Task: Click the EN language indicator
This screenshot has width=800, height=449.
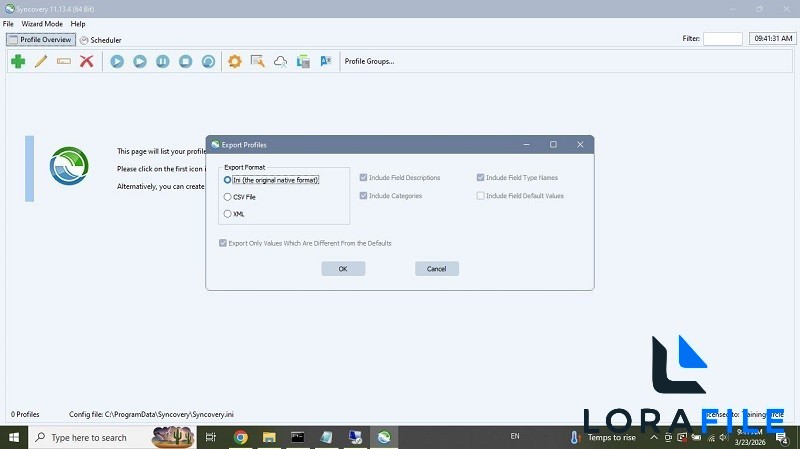Action: [x=515, y=436]
